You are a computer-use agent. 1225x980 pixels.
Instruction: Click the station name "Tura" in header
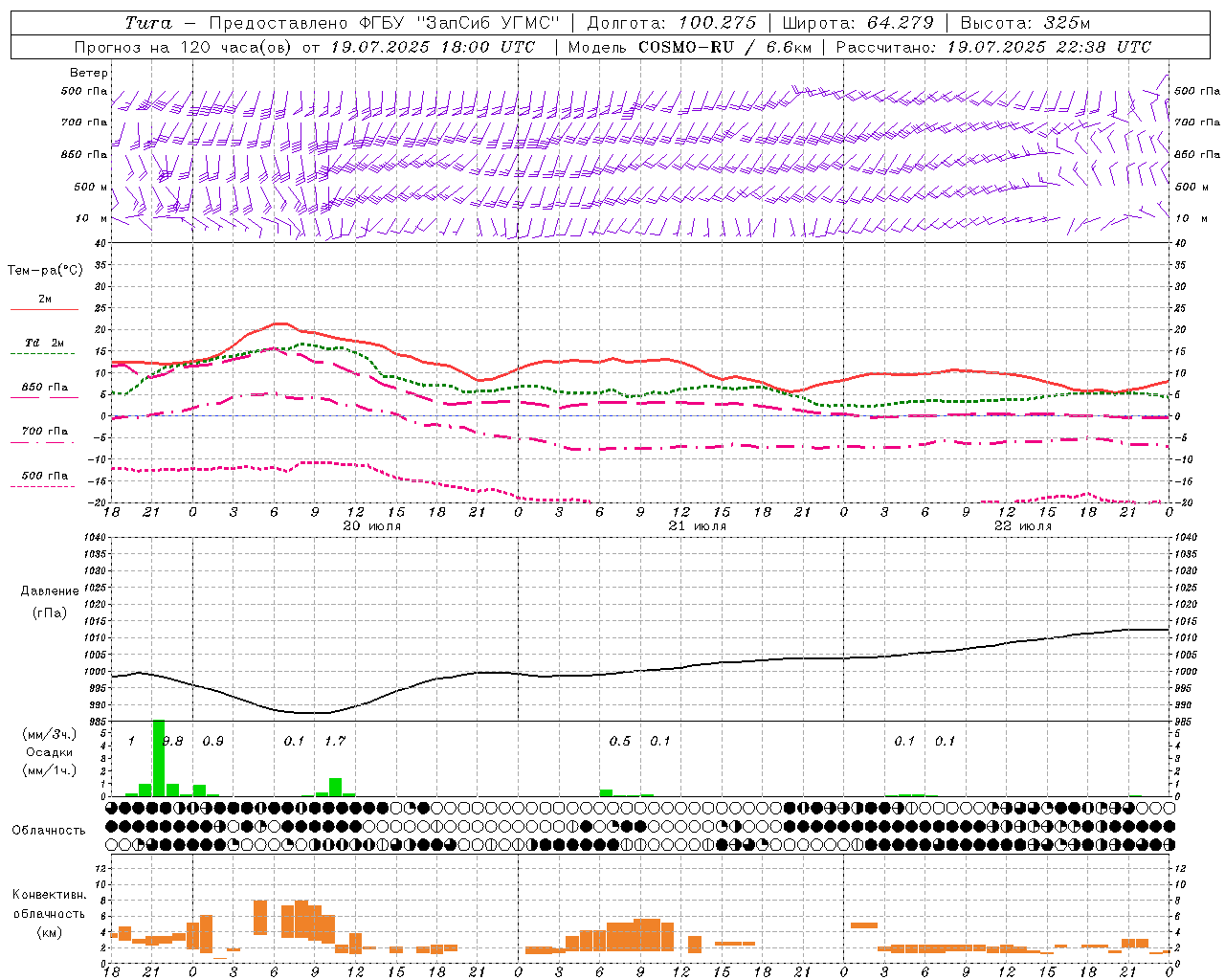click(148, 23)
